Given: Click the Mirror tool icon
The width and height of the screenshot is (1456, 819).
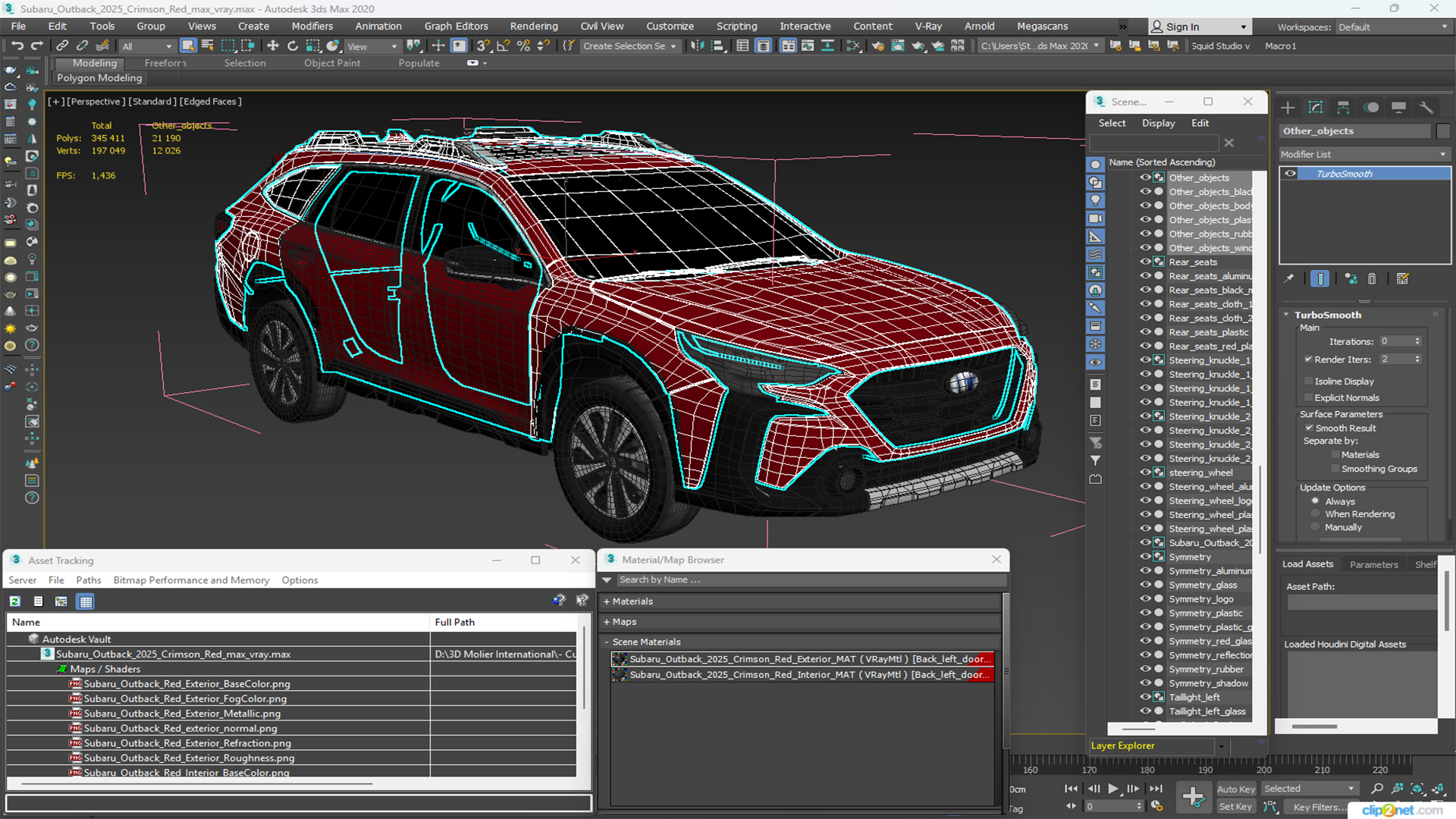Looking at the screenshot, I should pos(698,46).
